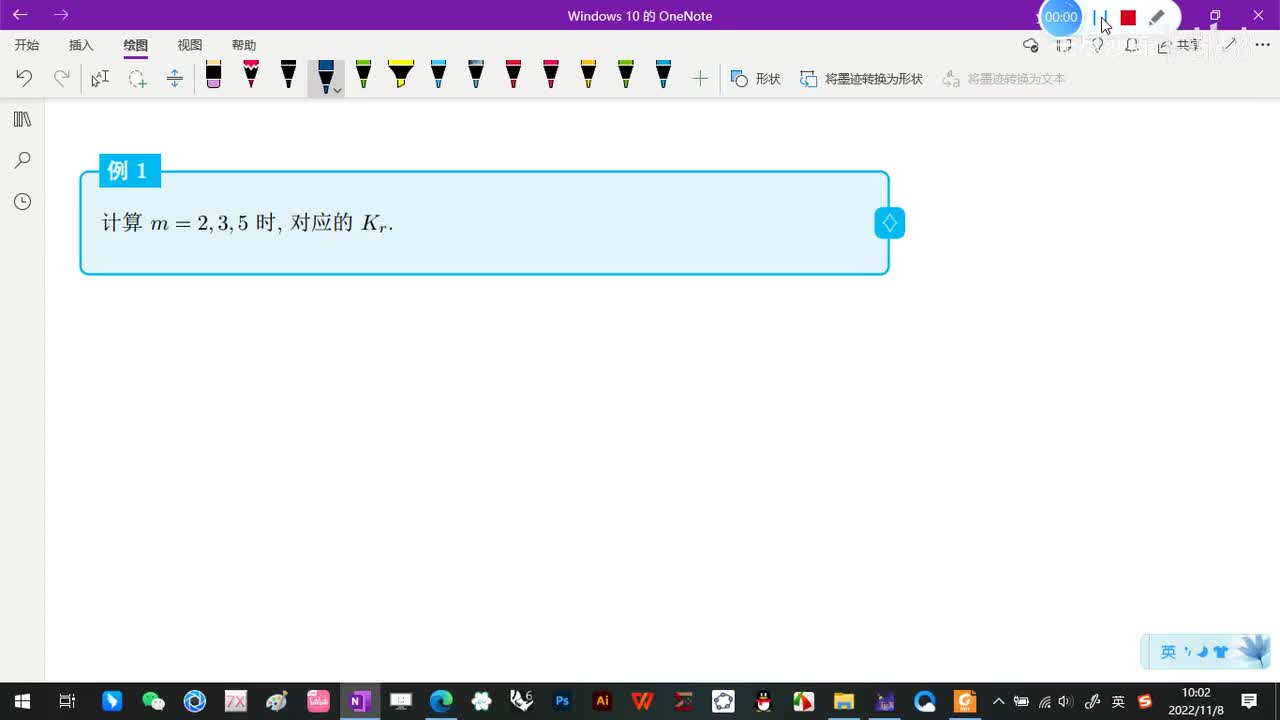Select the yellow highlighter
This screenshot has height=720, width=1280.
coord(401,75)
